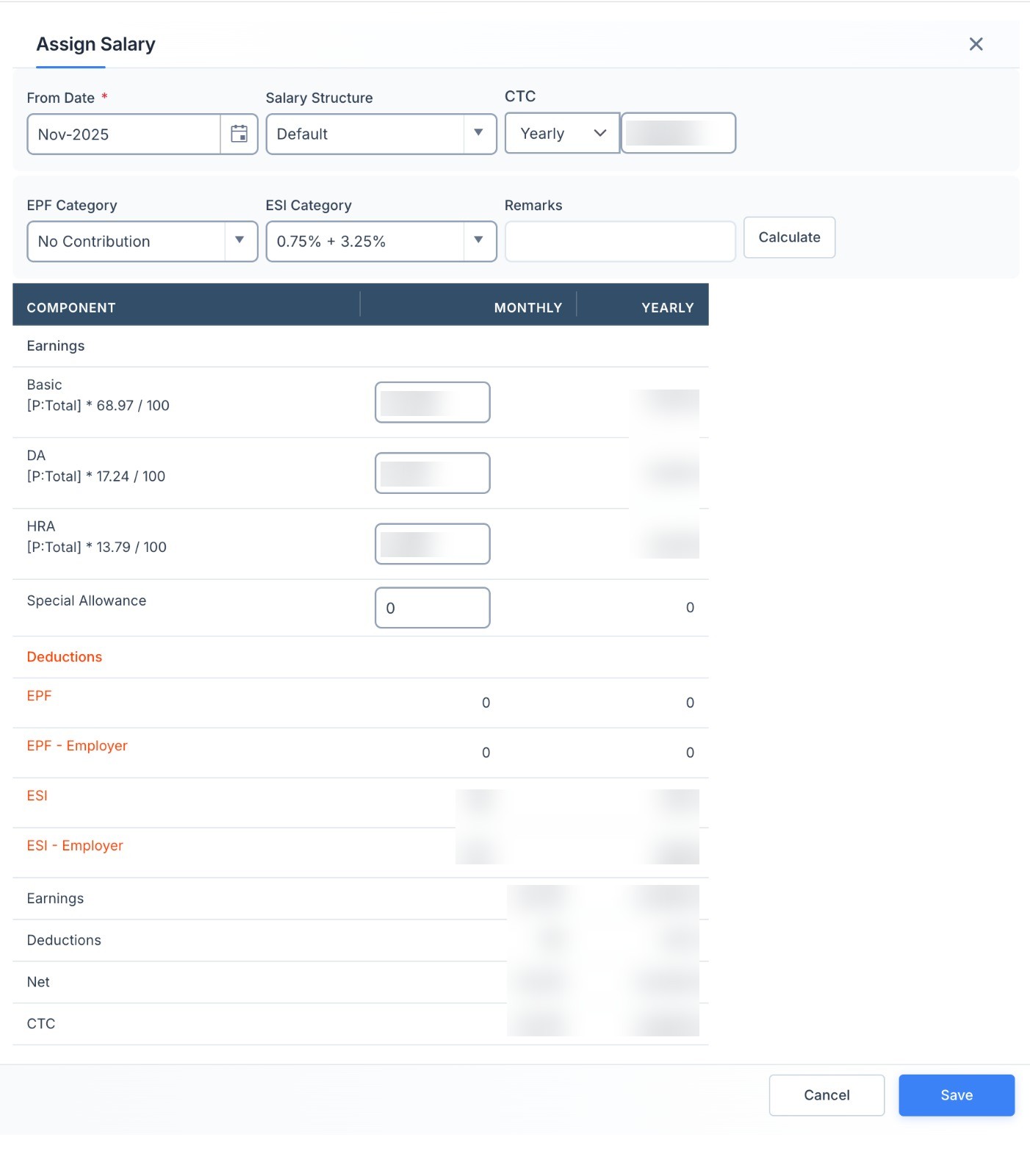Click the COMPONENT column header
The width and height of the screenshot is (1030, 1176).
tap(71, 307)
